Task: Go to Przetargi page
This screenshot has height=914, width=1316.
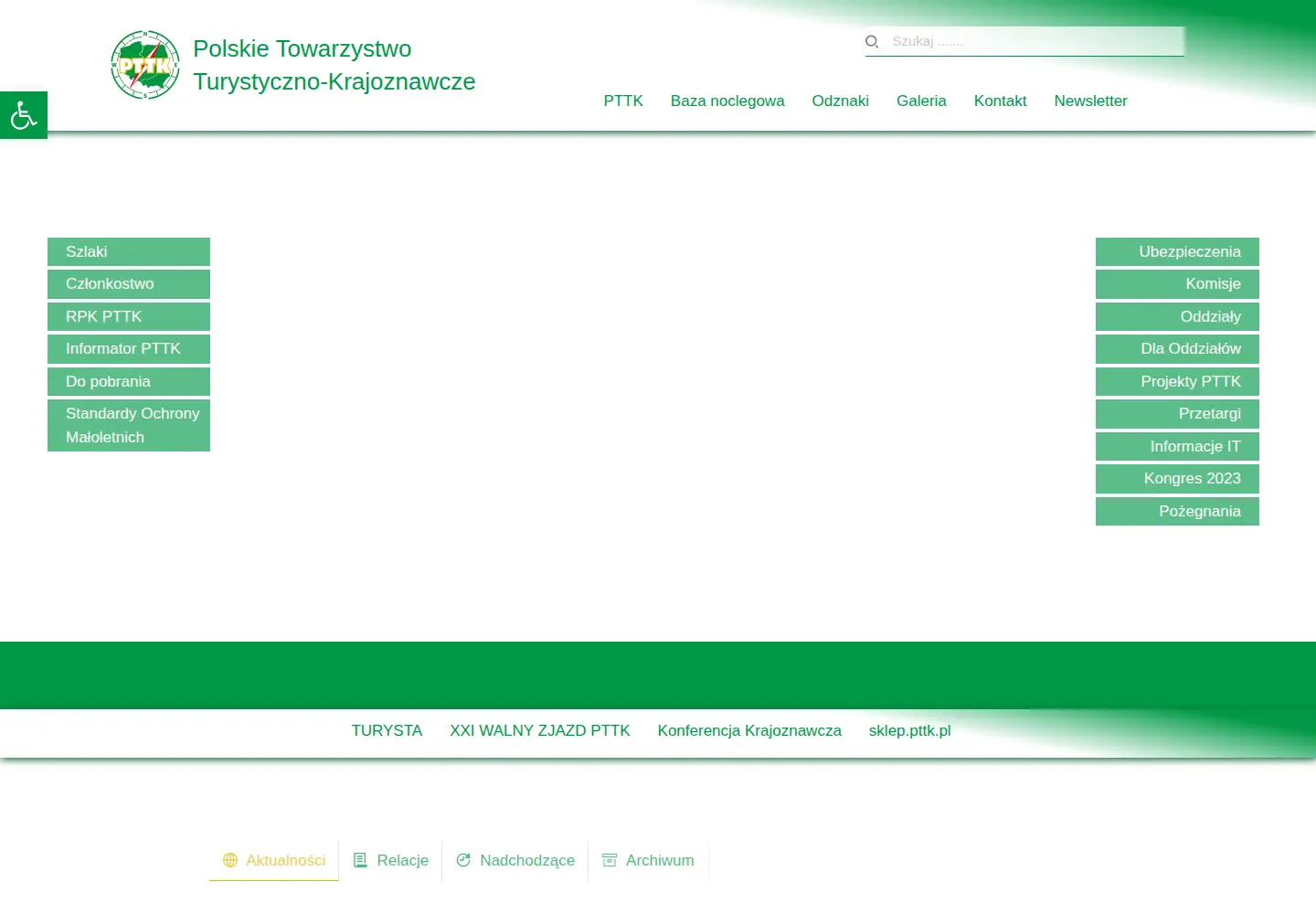Action: (1177, 413)
